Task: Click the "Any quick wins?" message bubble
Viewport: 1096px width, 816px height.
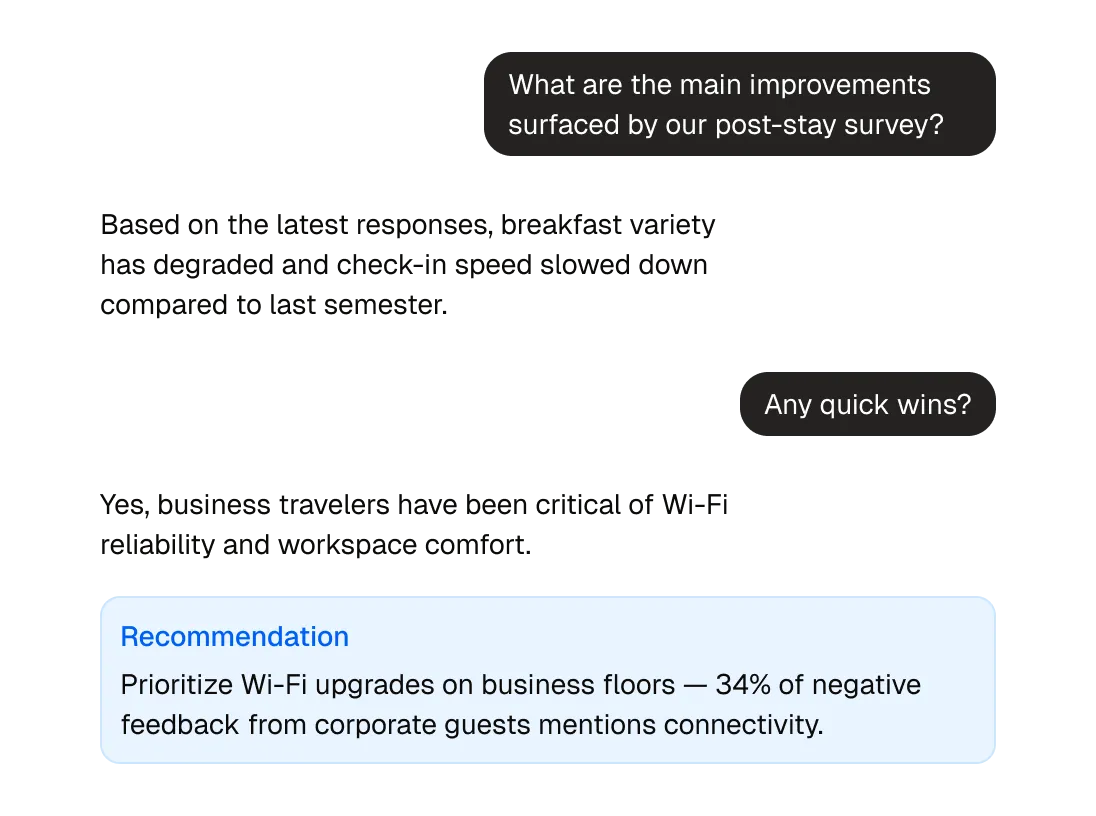Action: pos(867,404)
